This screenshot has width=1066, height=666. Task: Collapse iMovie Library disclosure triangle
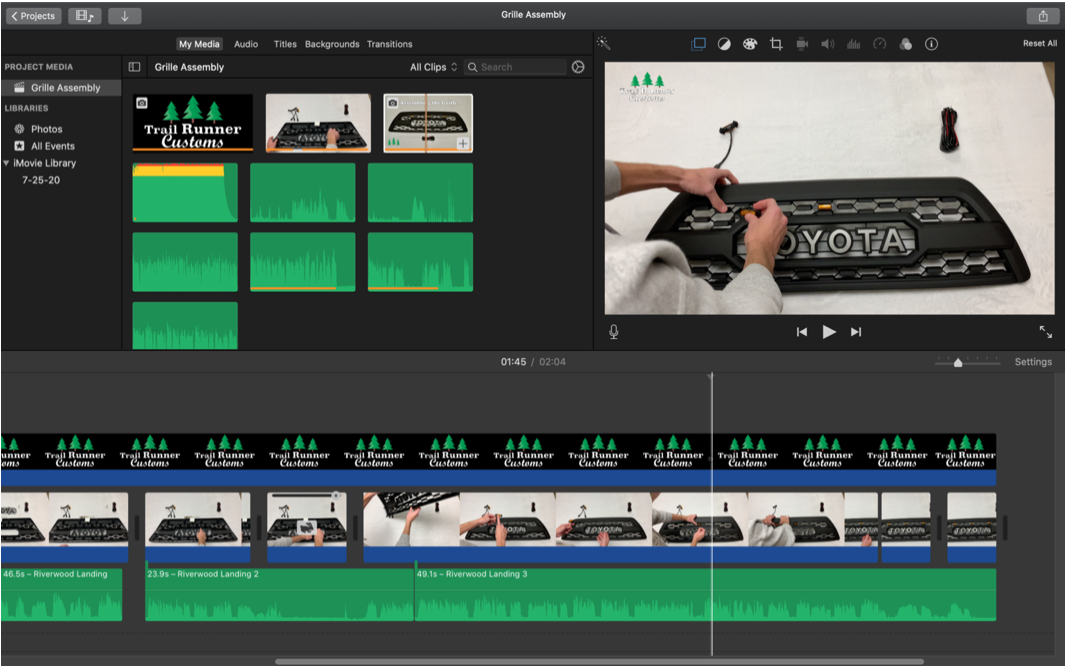click(x=6, y=163)
